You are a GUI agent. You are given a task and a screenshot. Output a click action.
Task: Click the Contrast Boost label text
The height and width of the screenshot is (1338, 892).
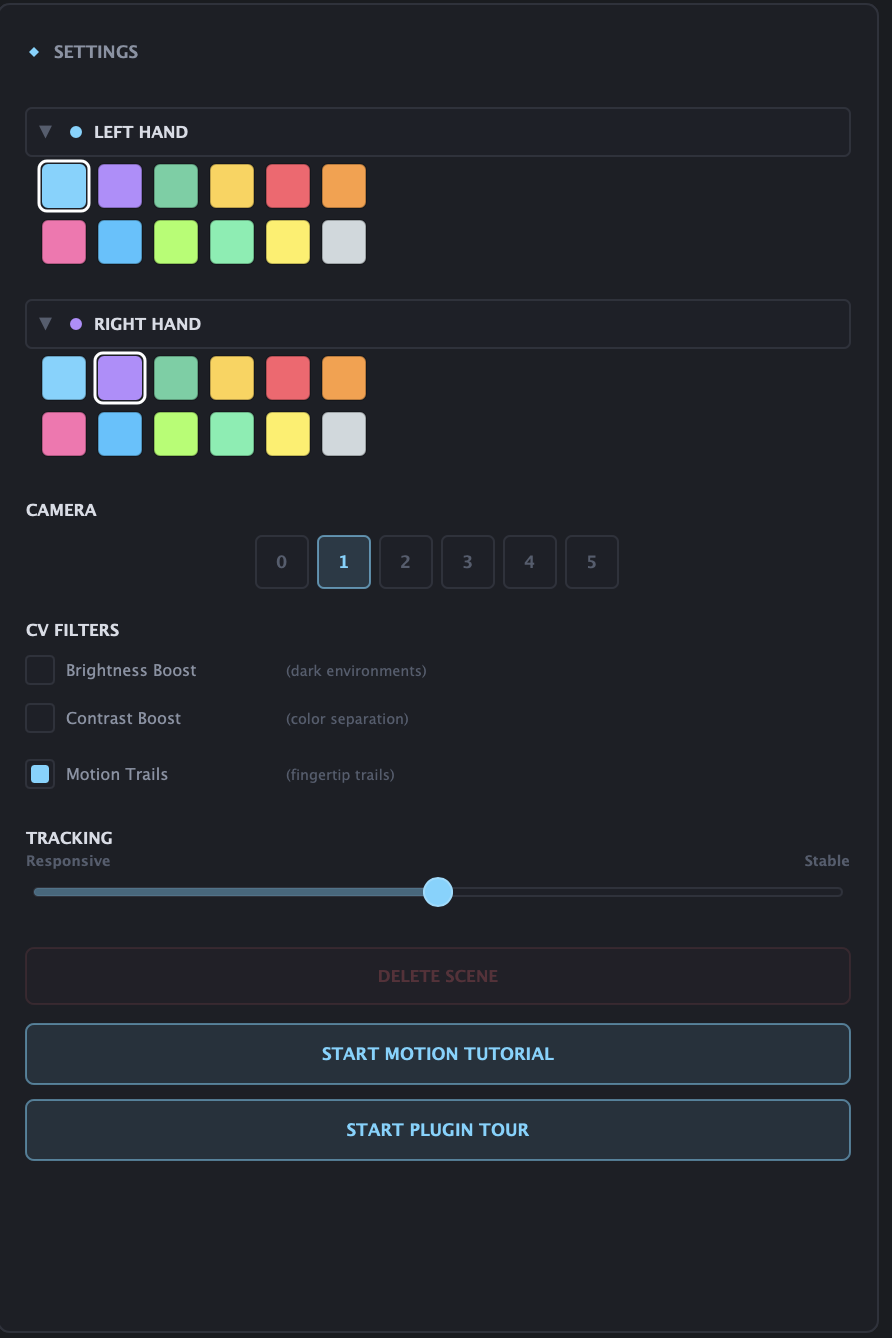tap(124, 718)
